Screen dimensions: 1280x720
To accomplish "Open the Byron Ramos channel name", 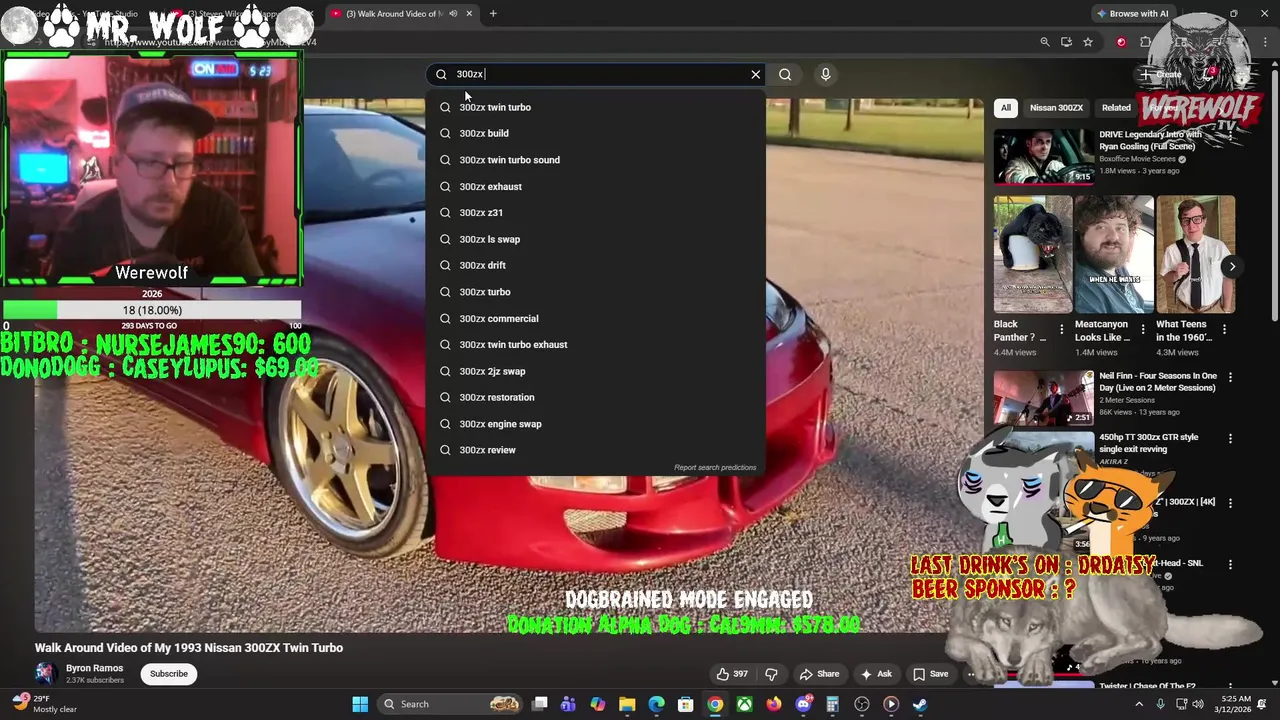I will (x=95, y=668).
